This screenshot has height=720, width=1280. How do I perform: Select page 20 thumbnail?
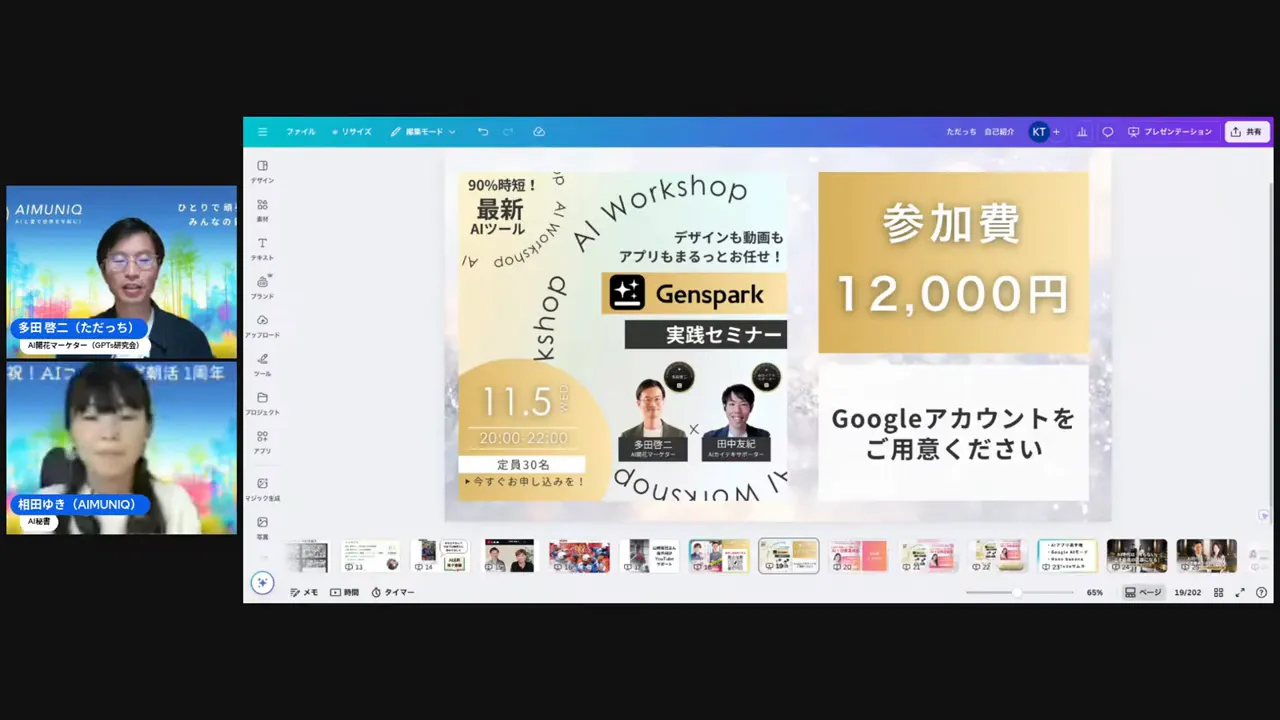click(x=858, y=556)
